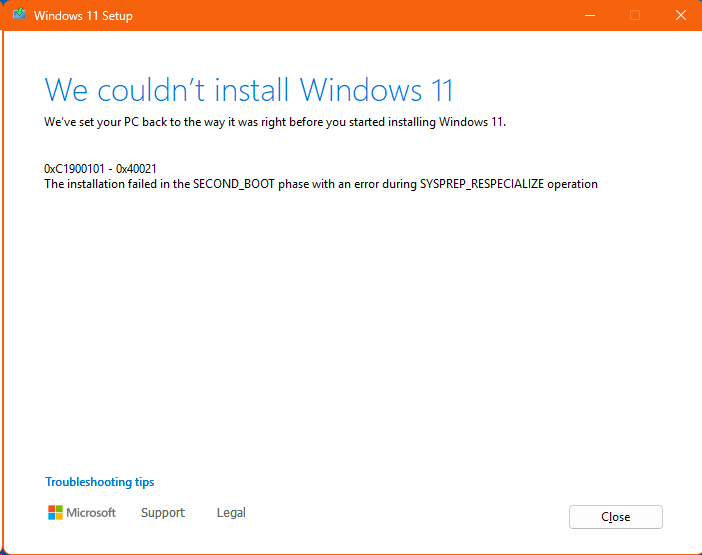Image resolution: width=702 pixels, height=555 pixels.
Task: Minimize the Windows 11 Setup window
Action: 590,16
